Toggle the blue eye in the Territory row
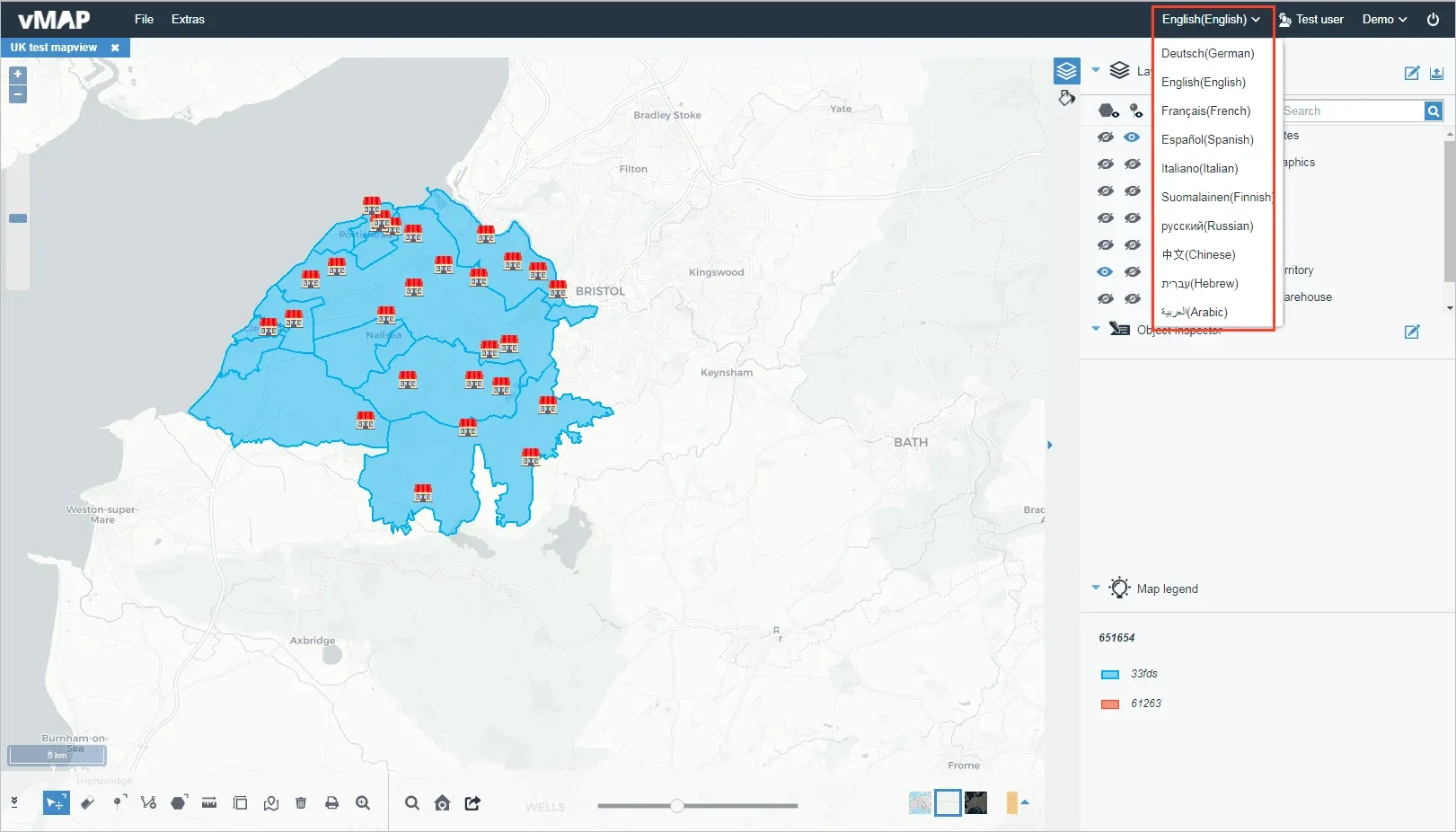Viewport: 1456px width, 832px height. (1105, 271)
